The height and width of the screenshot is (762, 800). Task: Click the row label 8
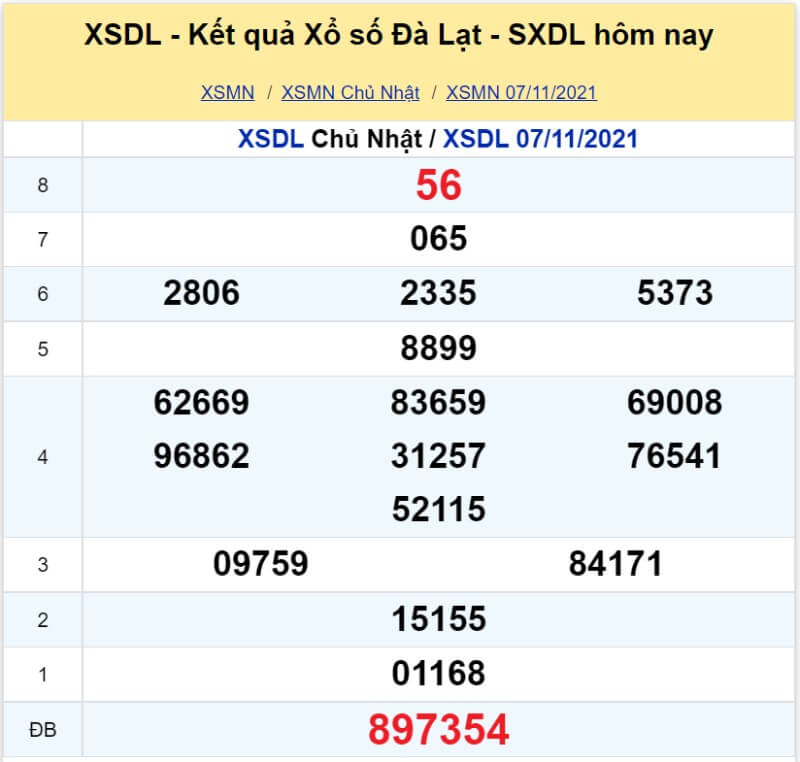click(x=43, y=185)
